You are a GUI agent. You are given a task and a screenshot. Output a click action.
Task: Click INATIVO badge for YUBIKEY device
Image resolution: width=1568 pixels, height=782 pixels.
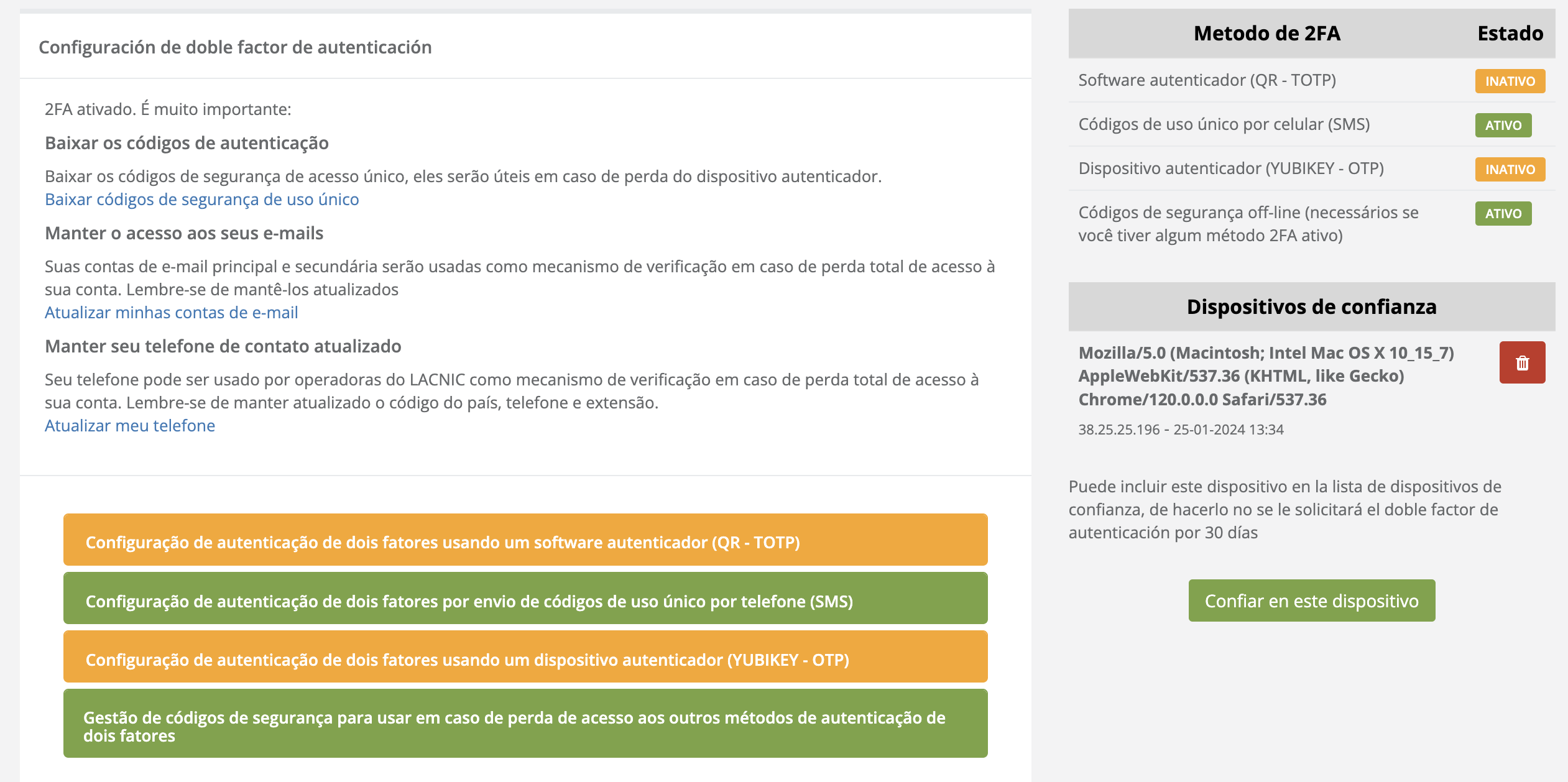point(1510,170)
